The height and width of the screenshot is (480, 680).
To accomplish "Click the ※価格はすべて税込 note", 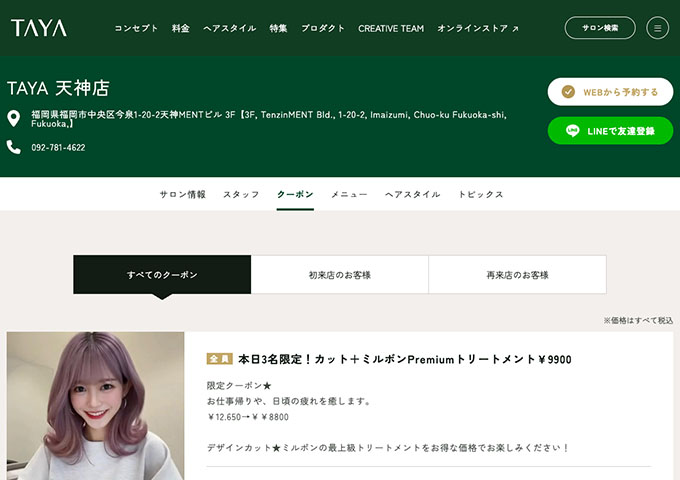I will tap(638, 320).
